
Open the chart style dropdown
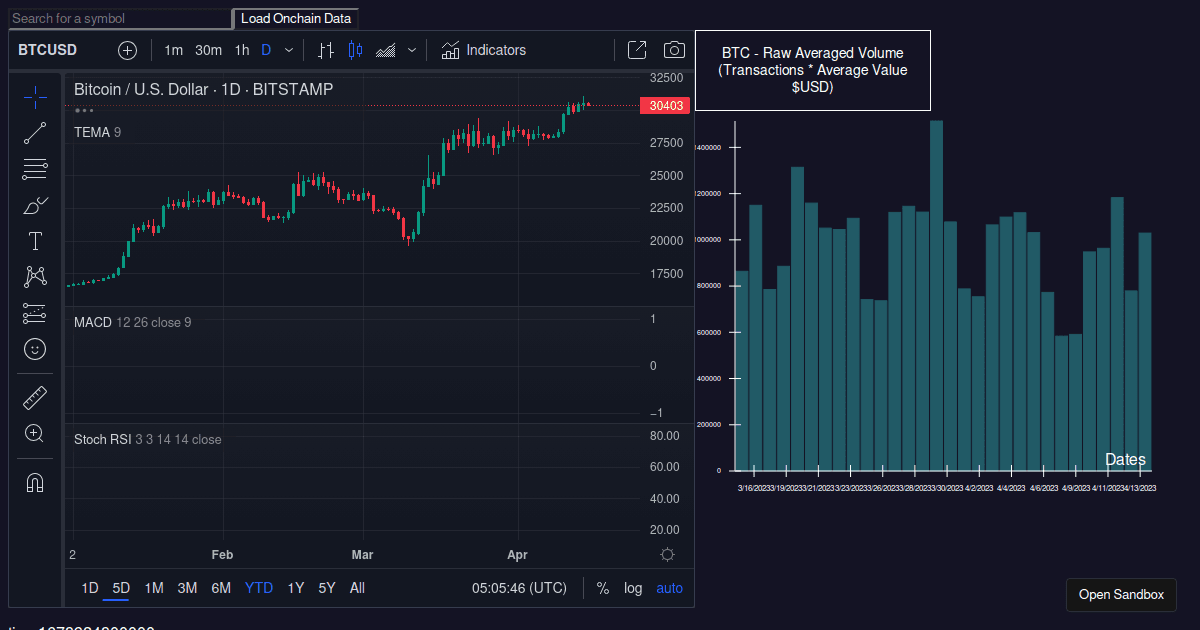[x=410, y=49]
